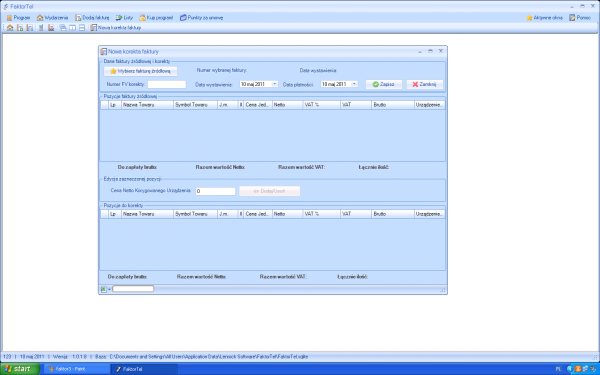The height and width of the screenshot is (375, 600).
Task: Click Brutto header in correction positions table
Action: click(393, 214)
